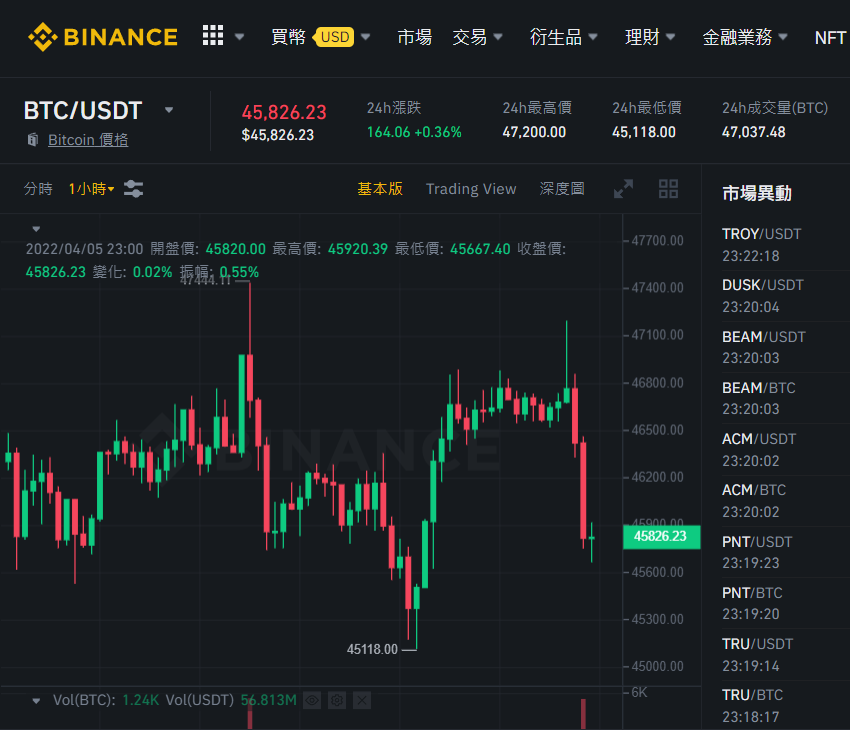Switch to 深度圖 tab

click(562, 189)
